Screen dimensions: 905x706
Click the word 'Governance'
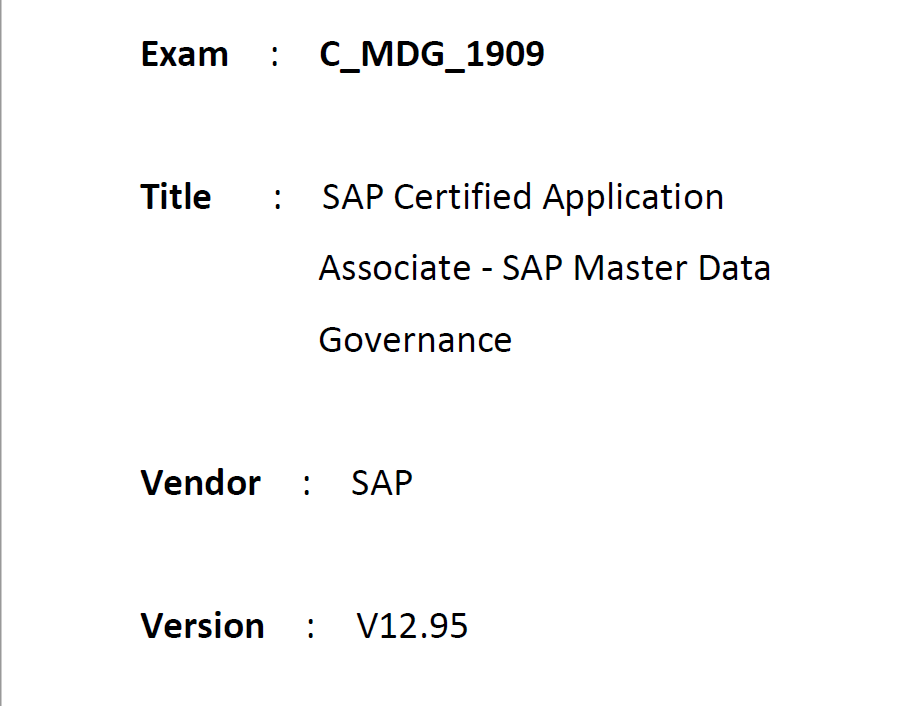(416, 340)
